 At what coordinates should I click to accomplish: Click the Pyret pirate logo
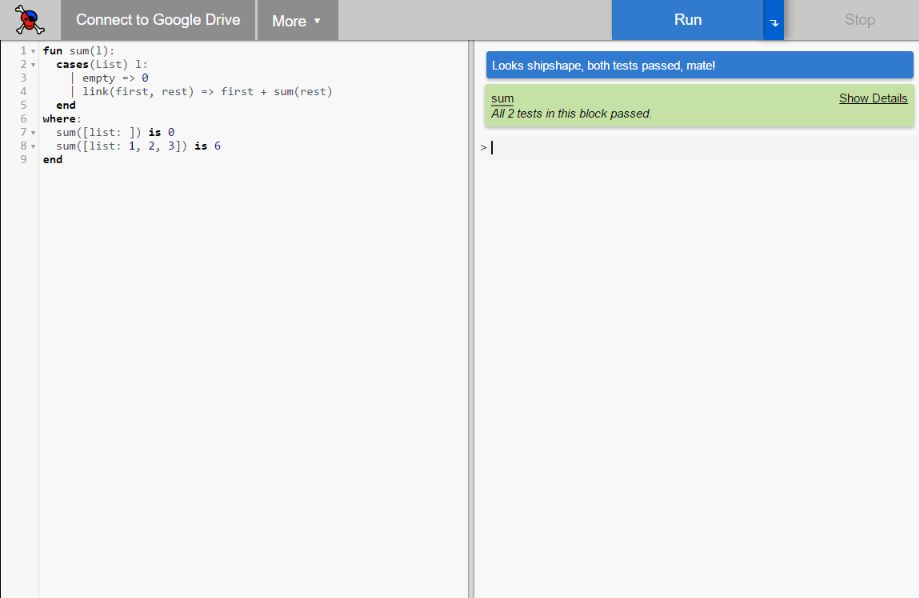pyautogui.click(x=29, y=20)
